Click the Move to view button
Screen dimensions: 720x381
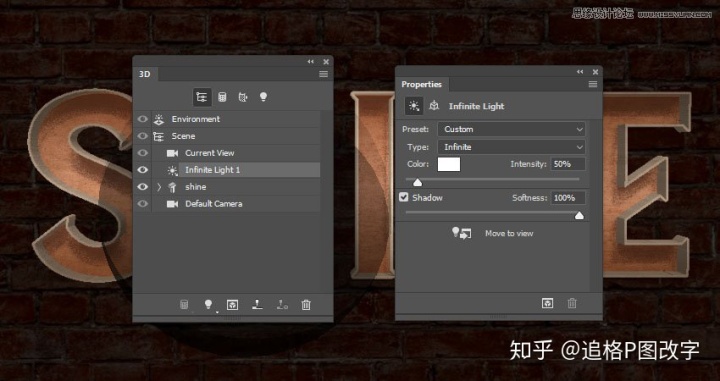(x=509, y=233)
